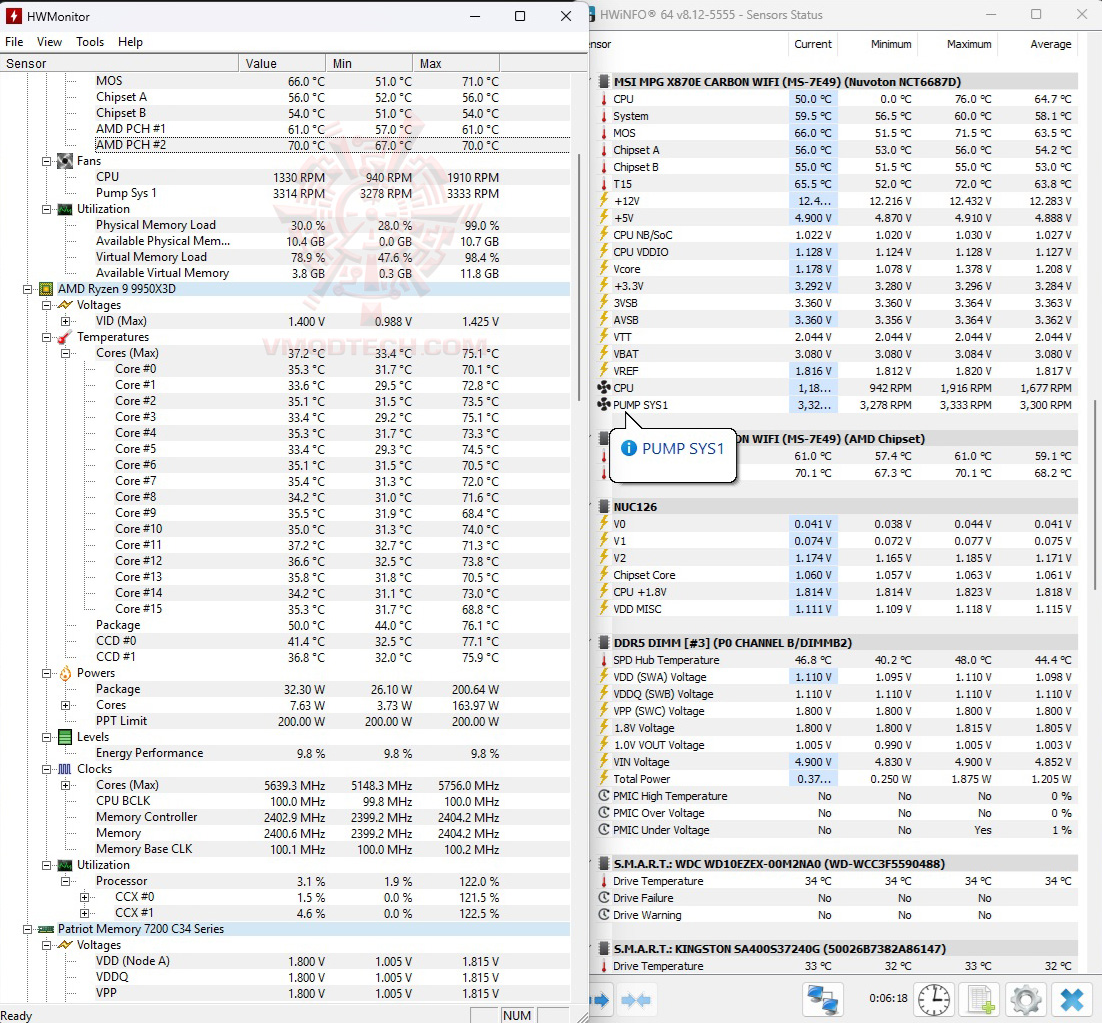Expand the CCX #1 utilization node
The height and width of the screenshot is (1023, 1102).
coord(84,913)
